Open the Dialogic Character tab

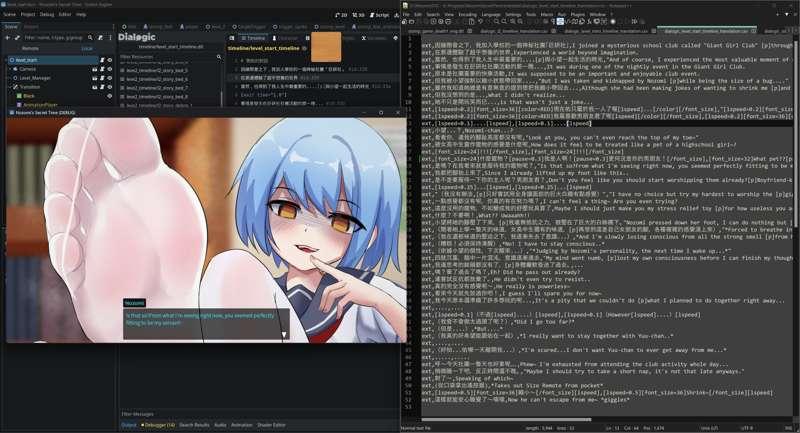coord(285,38)
